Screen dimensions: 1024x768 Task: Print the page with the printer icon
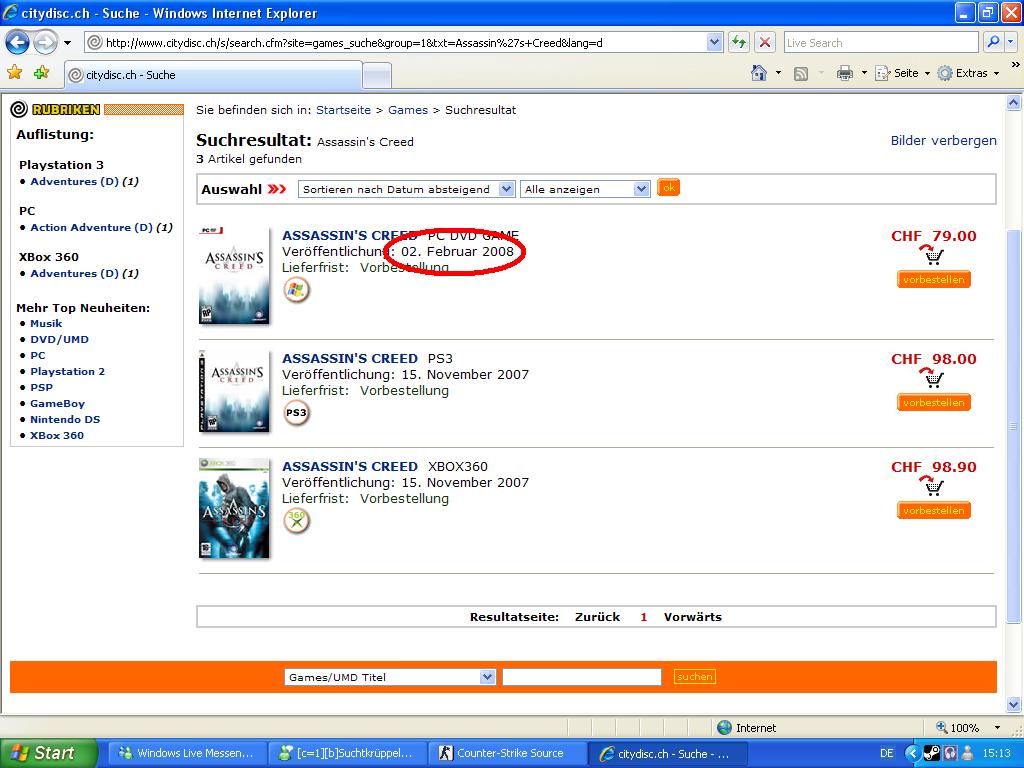click(x=844, y=73)
